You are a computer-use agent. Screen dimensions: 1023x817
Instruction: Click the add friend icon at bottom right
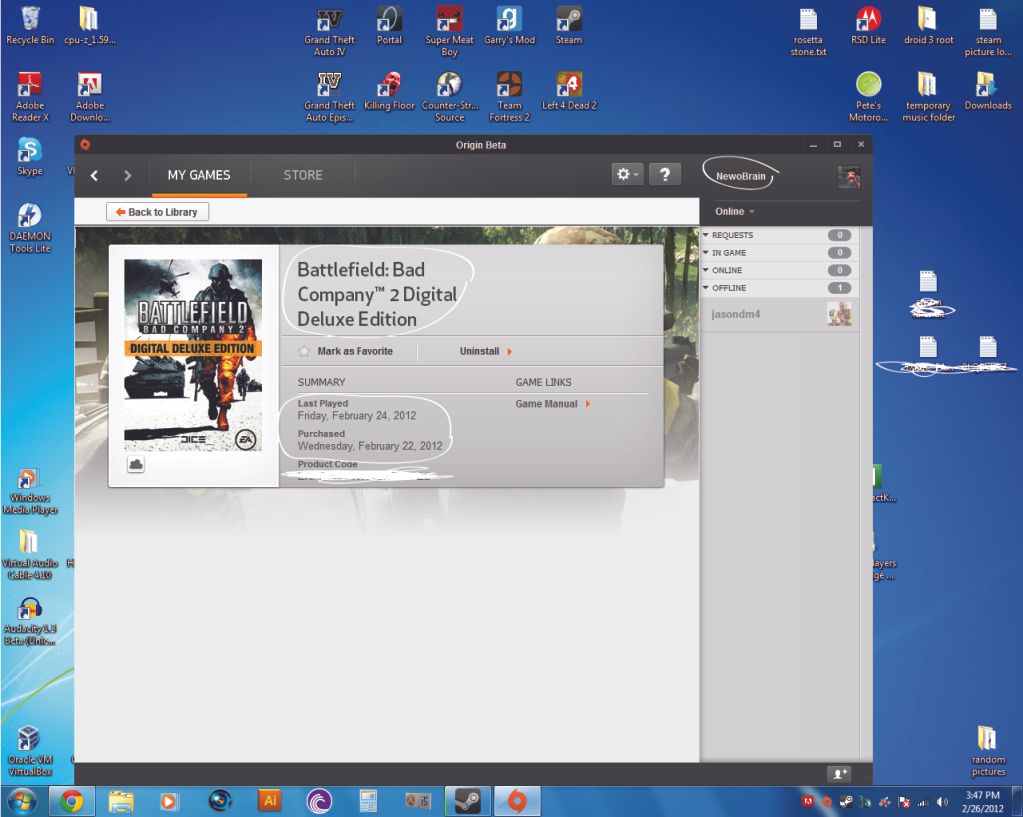(839, 773)
